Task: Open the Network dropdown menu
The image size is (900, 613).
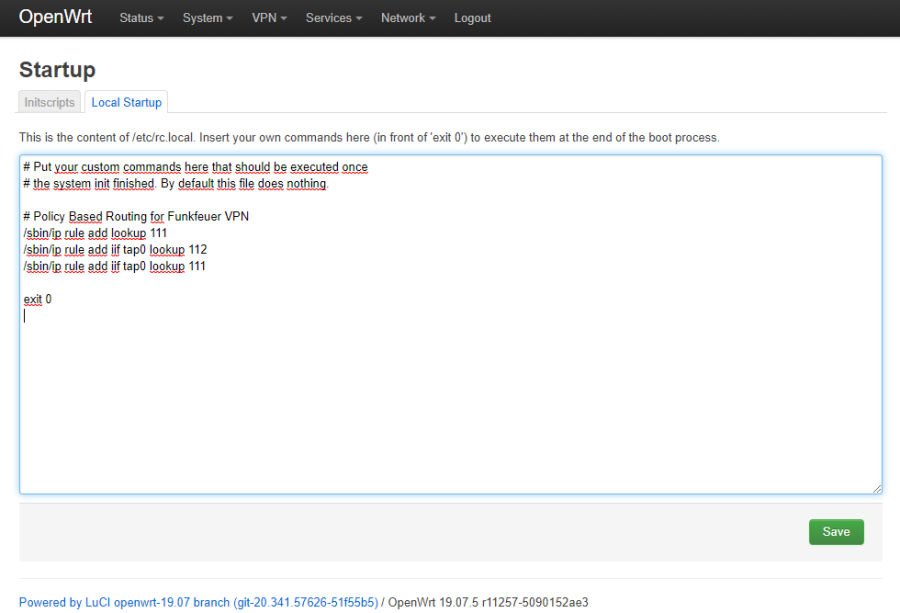Action: [x=403, y=18]
